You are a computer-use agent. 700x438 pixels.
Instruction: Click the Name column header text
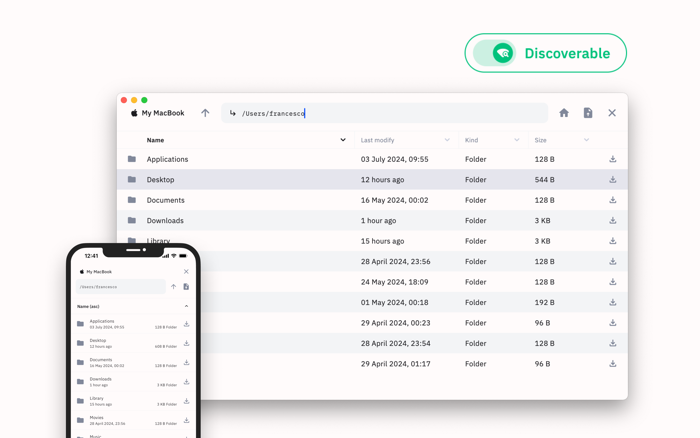(155, 140)
